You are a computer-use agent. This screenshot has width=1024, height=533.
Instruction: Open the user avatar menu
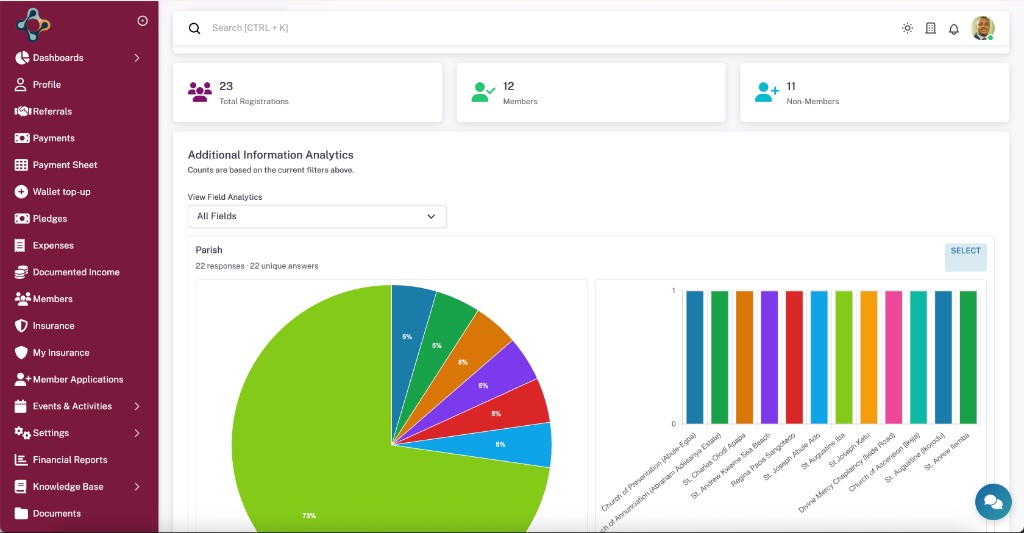coord(982,28)
